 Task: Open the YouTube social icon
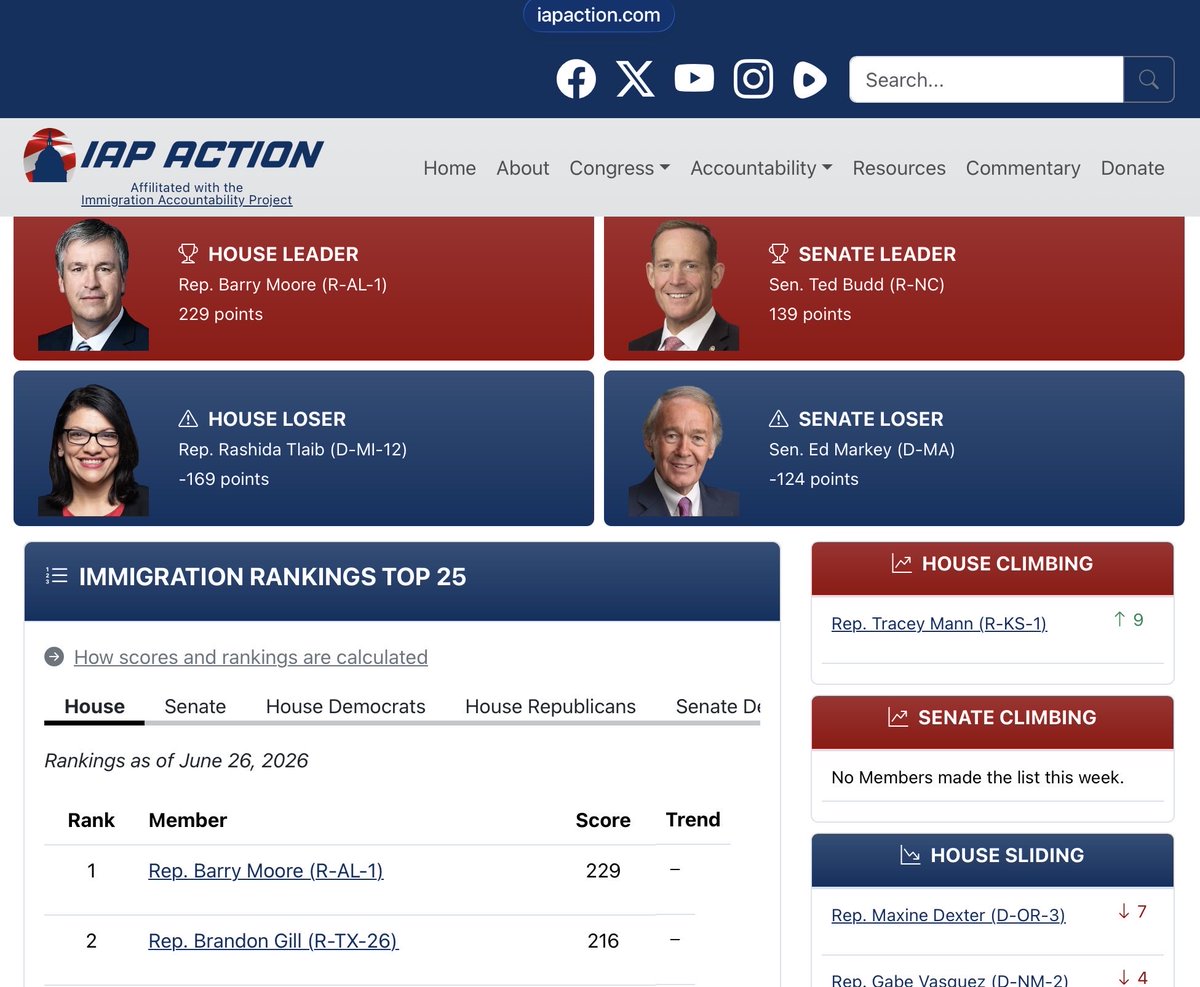point(694,79)
